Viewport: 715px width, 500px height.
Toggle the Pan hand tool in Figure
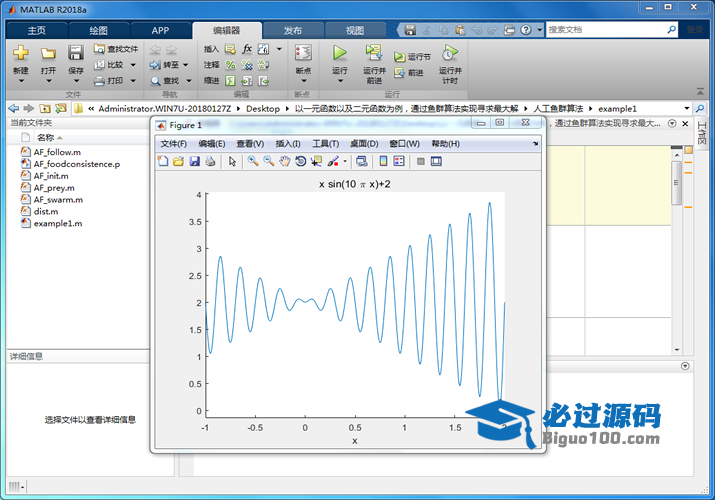click(x=285, y=161)
